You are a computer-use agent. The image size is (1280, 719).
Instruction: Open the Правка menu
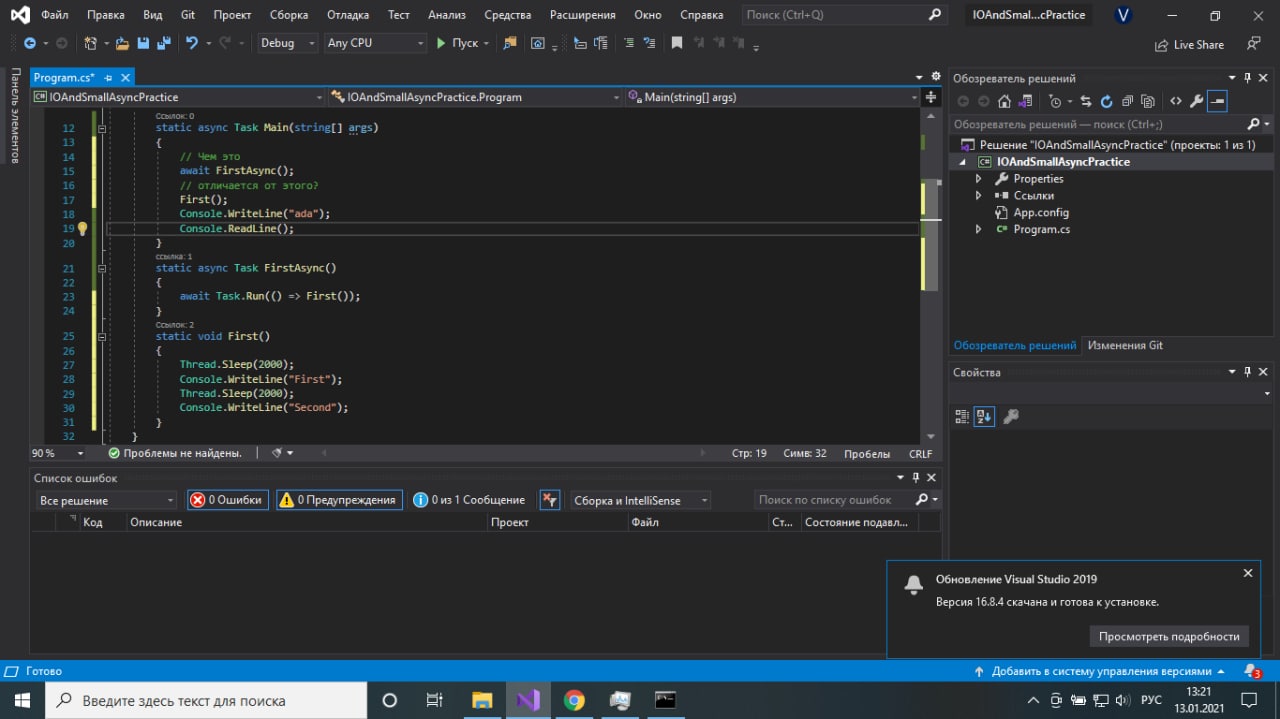[106, 15]
